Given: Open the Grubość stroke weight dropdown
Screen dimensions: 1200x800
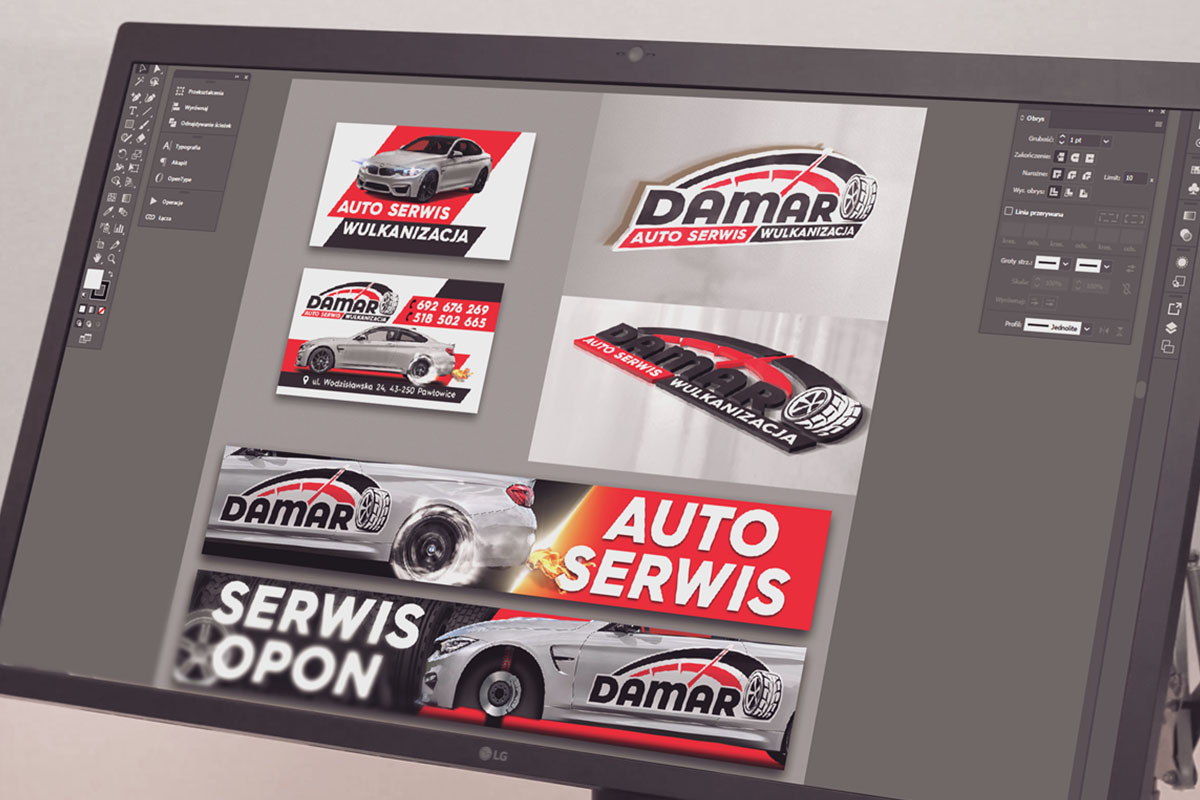Looking at the screenshot, I should click(1106, 142).
